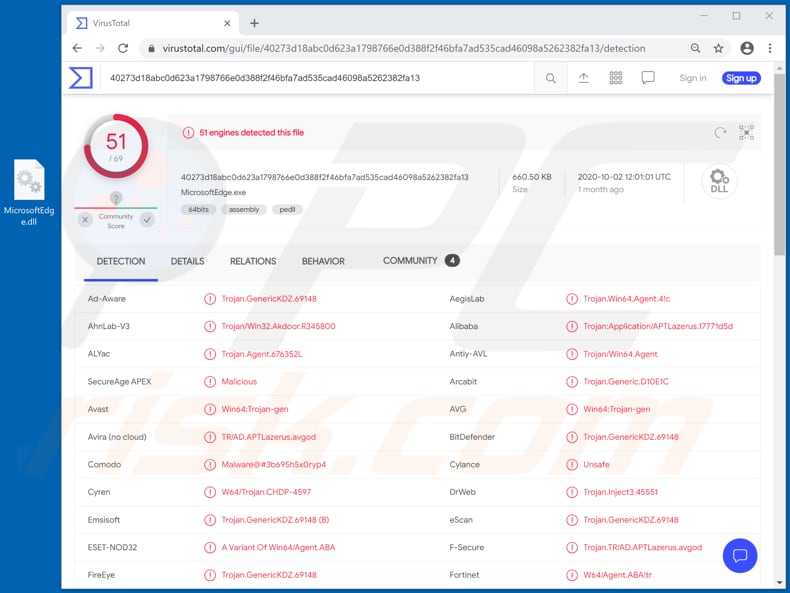Click Cylance Unsafe result
This screenshot has height=593, width=790.
596,465
